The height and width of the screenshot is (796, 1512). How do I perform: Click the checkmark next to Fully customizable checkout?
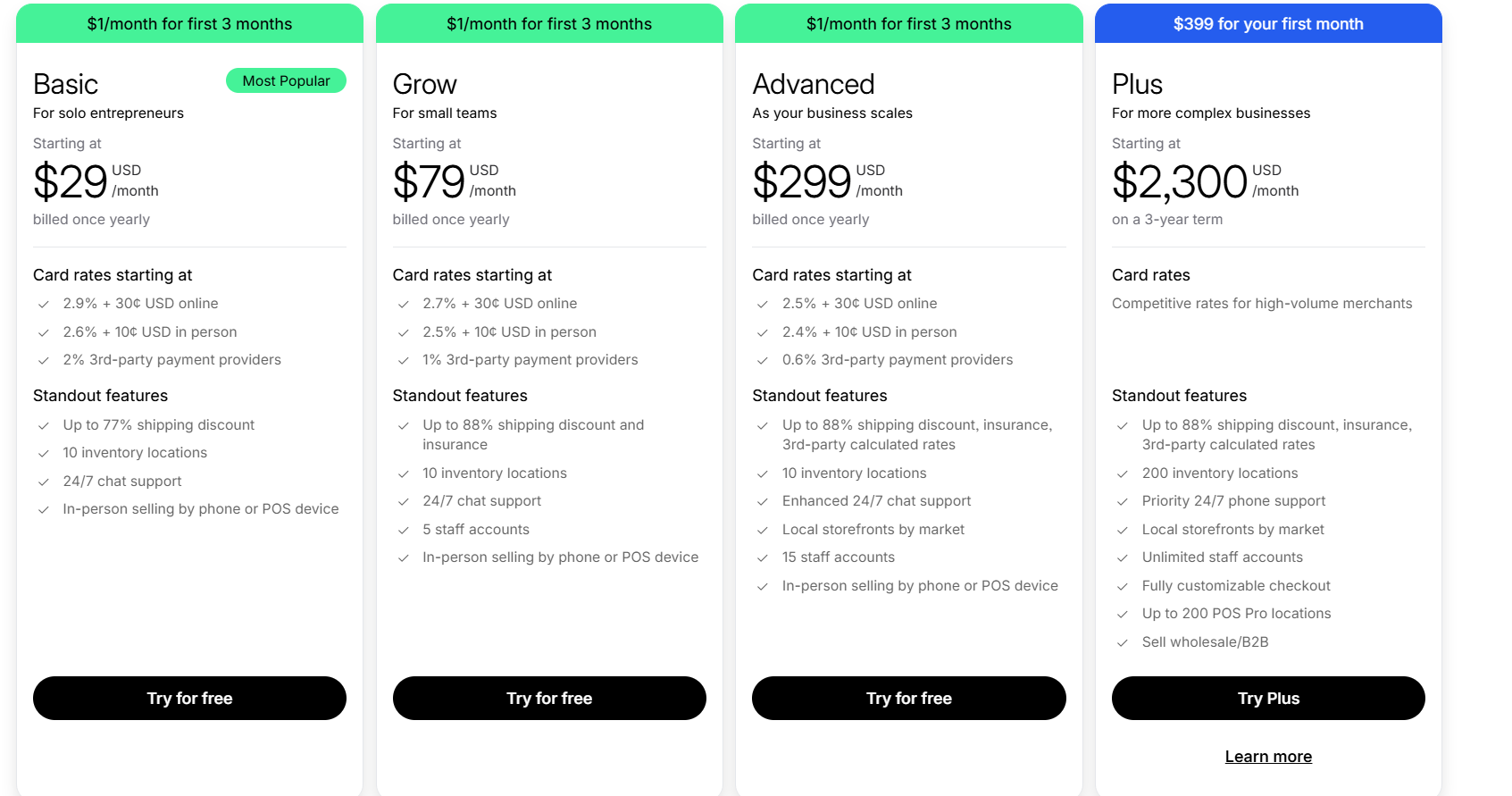[1123, 587]
